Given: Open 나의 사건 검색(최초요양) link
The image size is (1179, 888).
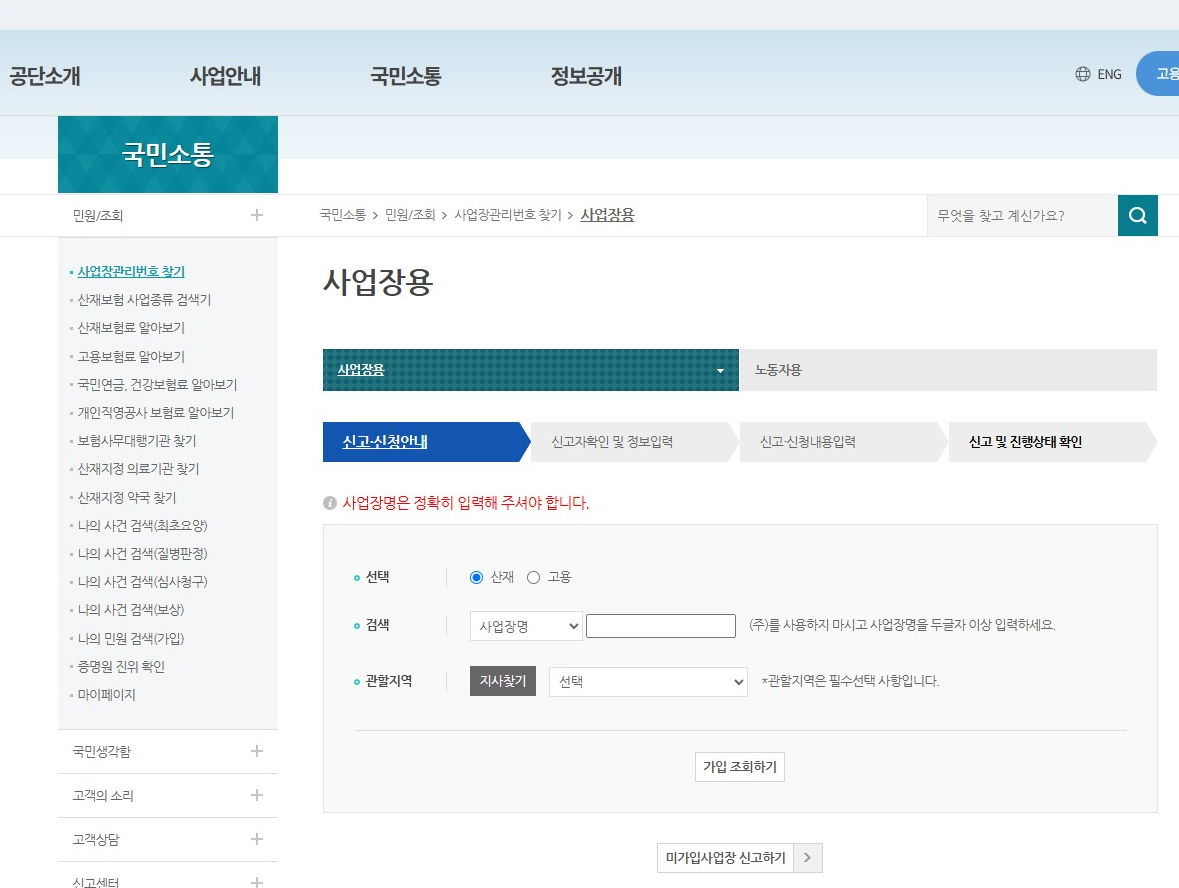Looking at the screenshot, I should 143,526.
